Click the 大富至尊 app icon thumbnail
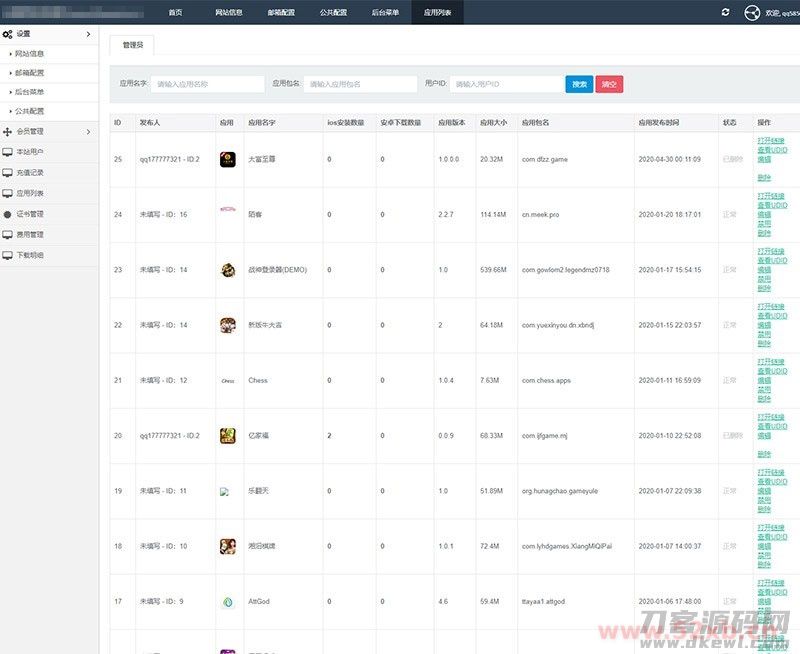Screen dimensions: 800x654 pyautogui.click(x=227, y=159)
